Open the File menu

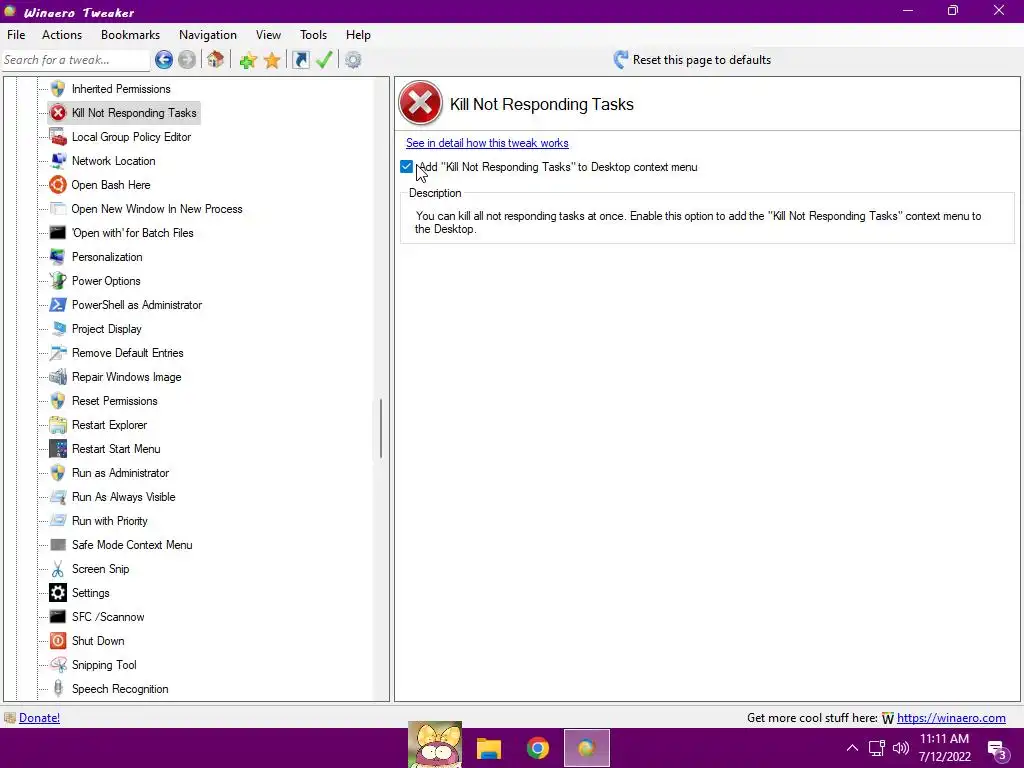pyautogui.click(x=16, y=35)
